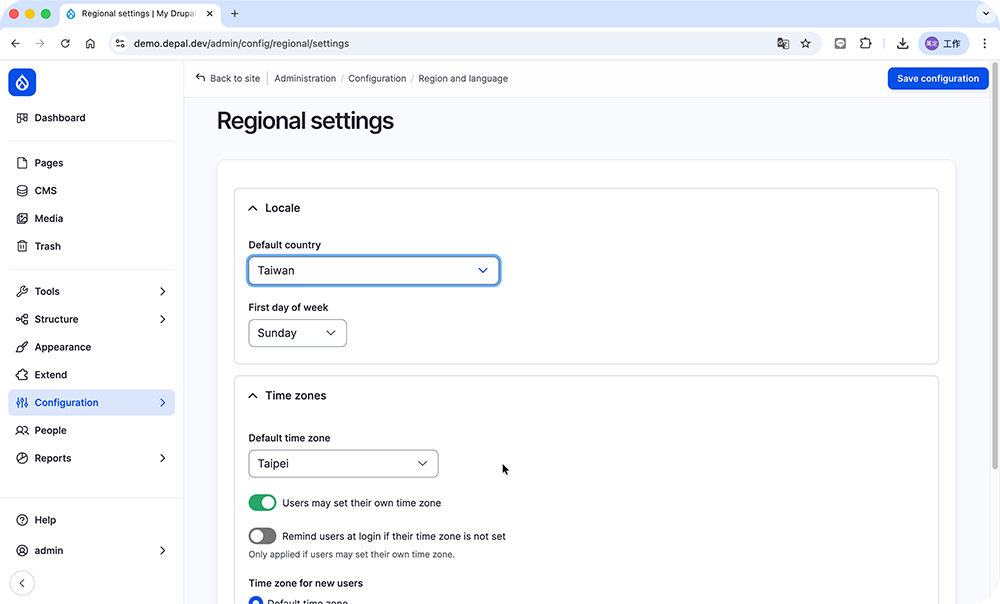Click the browser reload icon
This screenshot has height=604, width=1000.
(65, 44)
